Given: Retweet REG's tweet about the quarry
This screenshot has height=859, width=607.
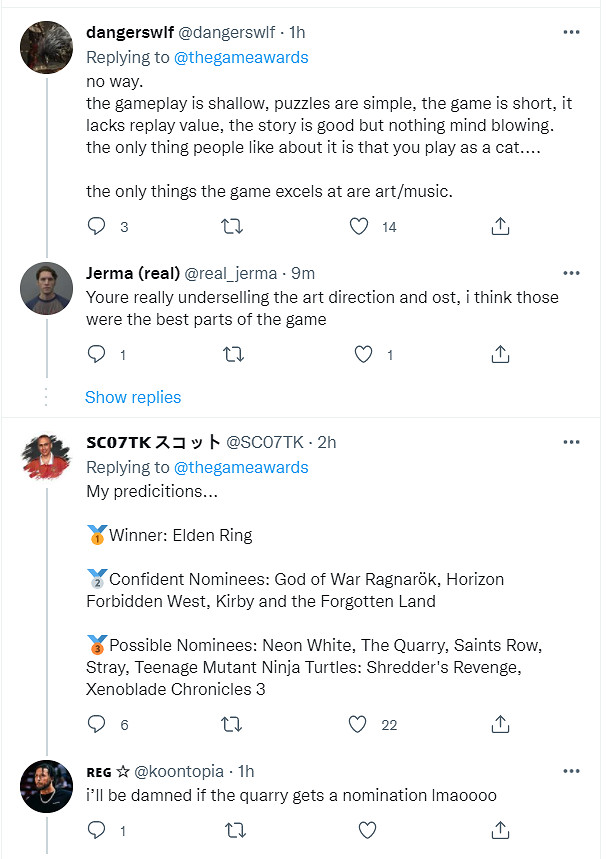Looking at the screenshot, I should tap(231, 830).
